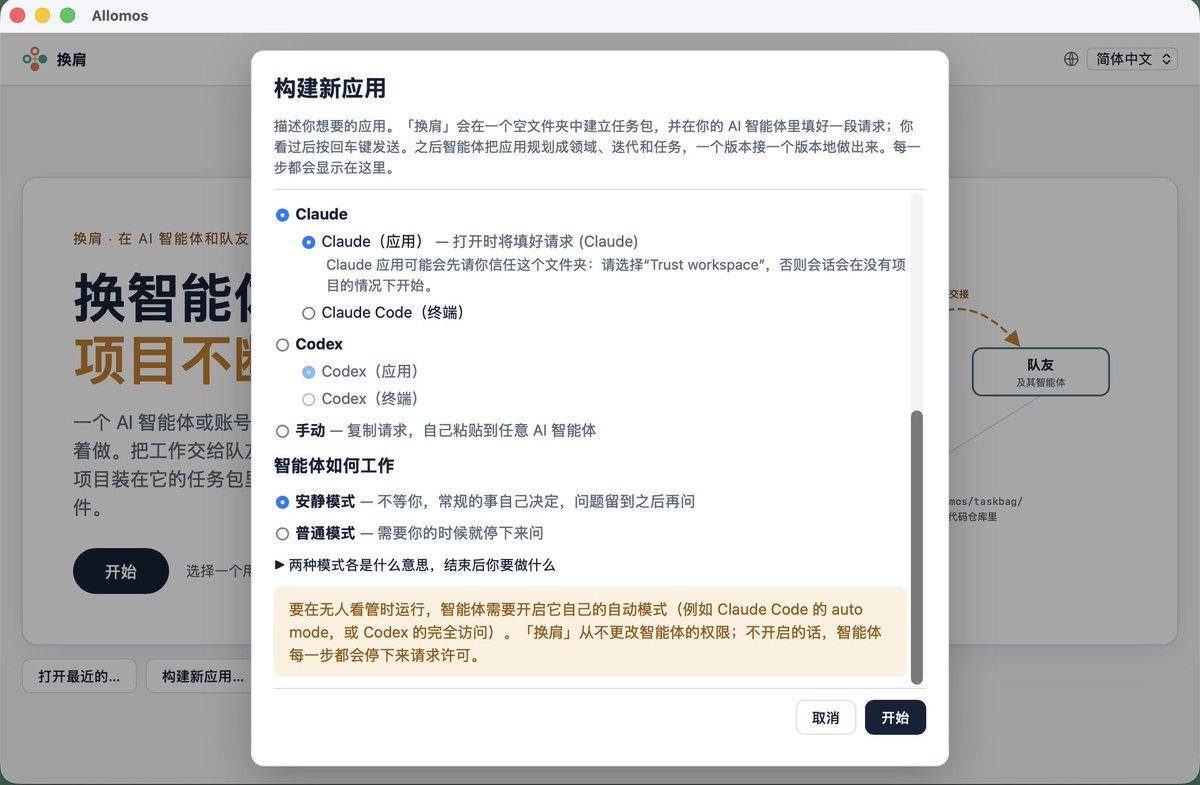
Task: Click the 智能体如何工作 heading
Action: 334,465
